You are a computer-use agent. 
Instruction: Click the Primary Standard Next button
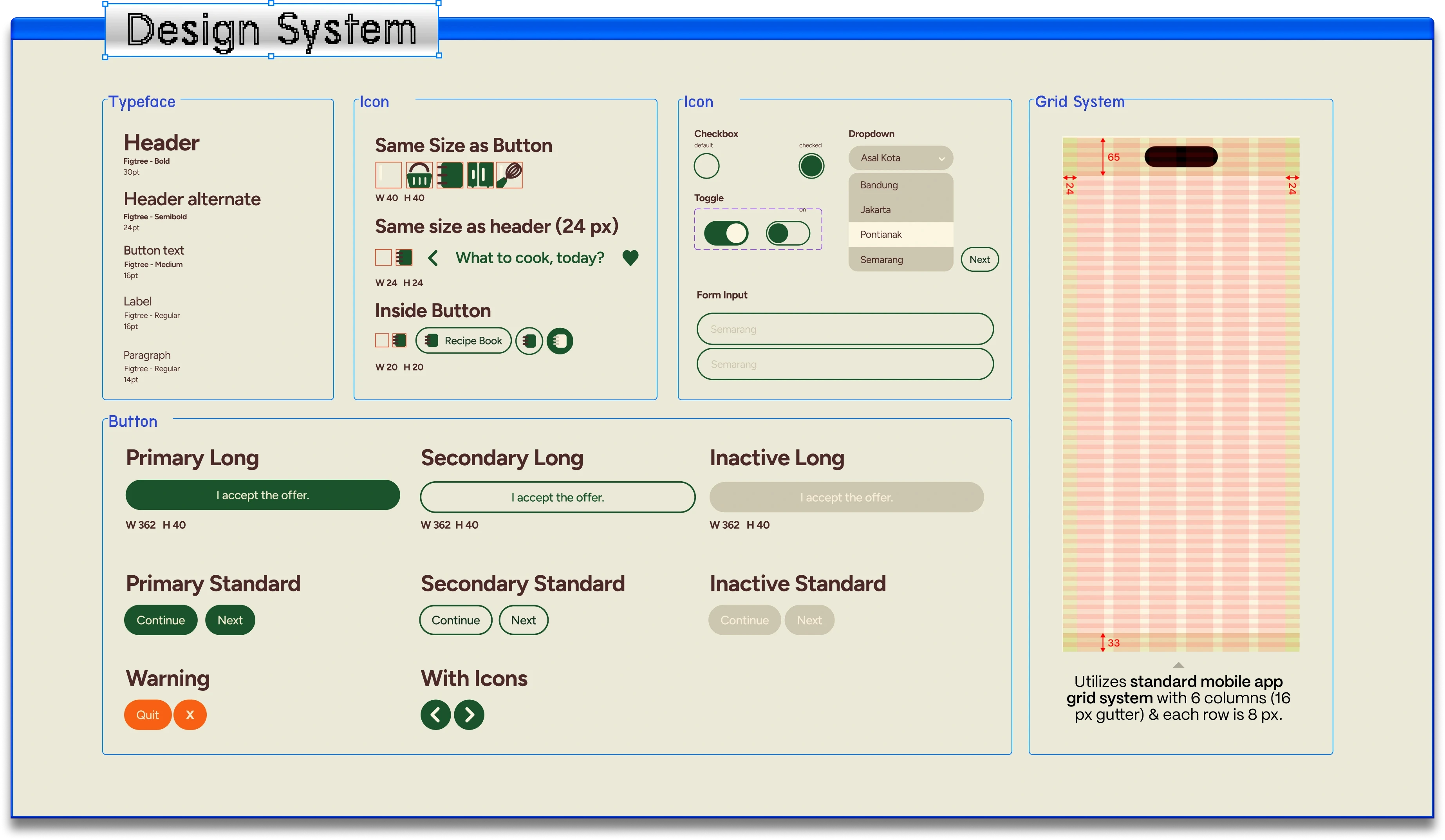(230, 620)
